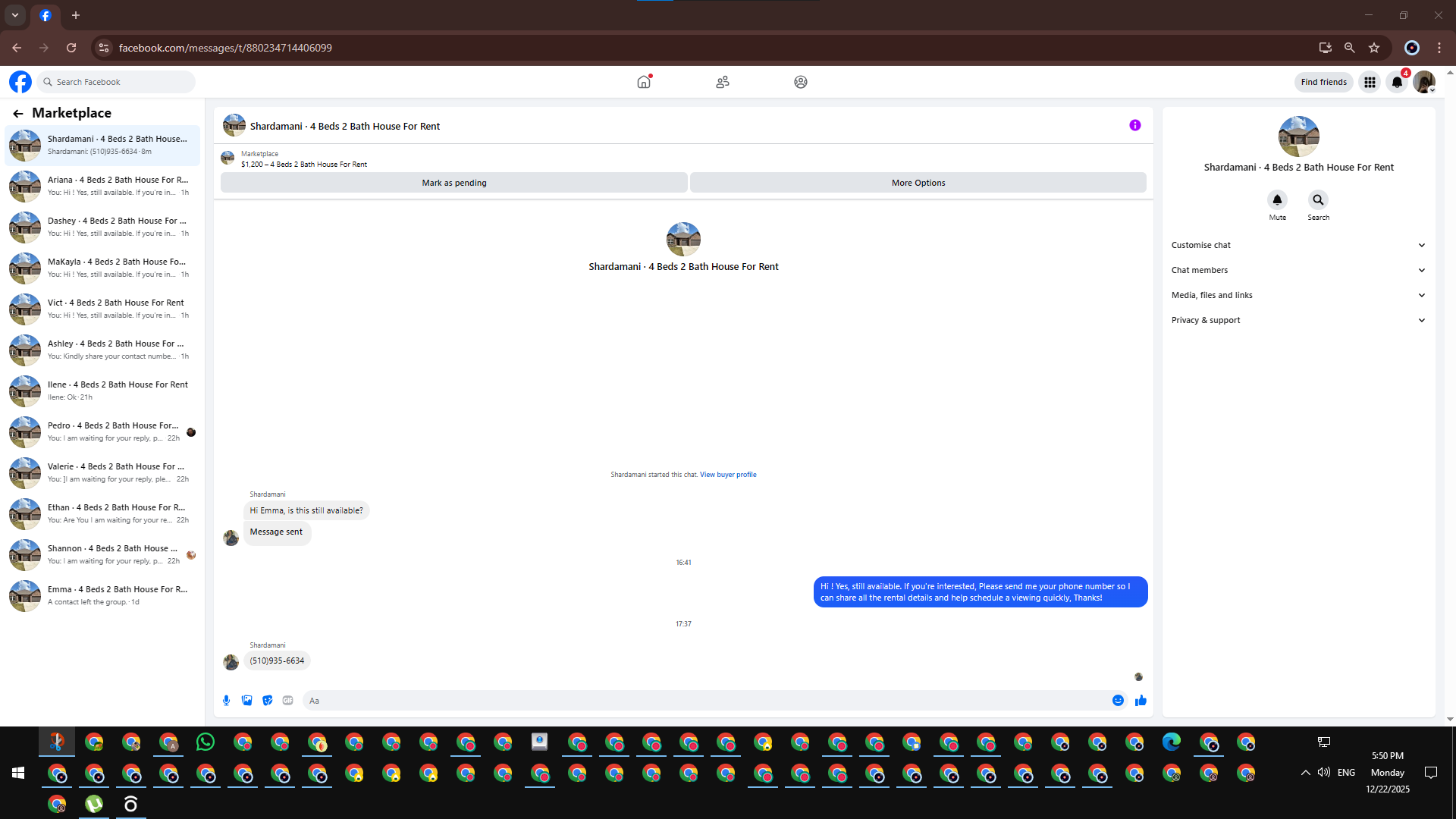This screenshot has height=819, width=1456.
Task: Open the emoji picker in the message box
Action: (1118, 701)
